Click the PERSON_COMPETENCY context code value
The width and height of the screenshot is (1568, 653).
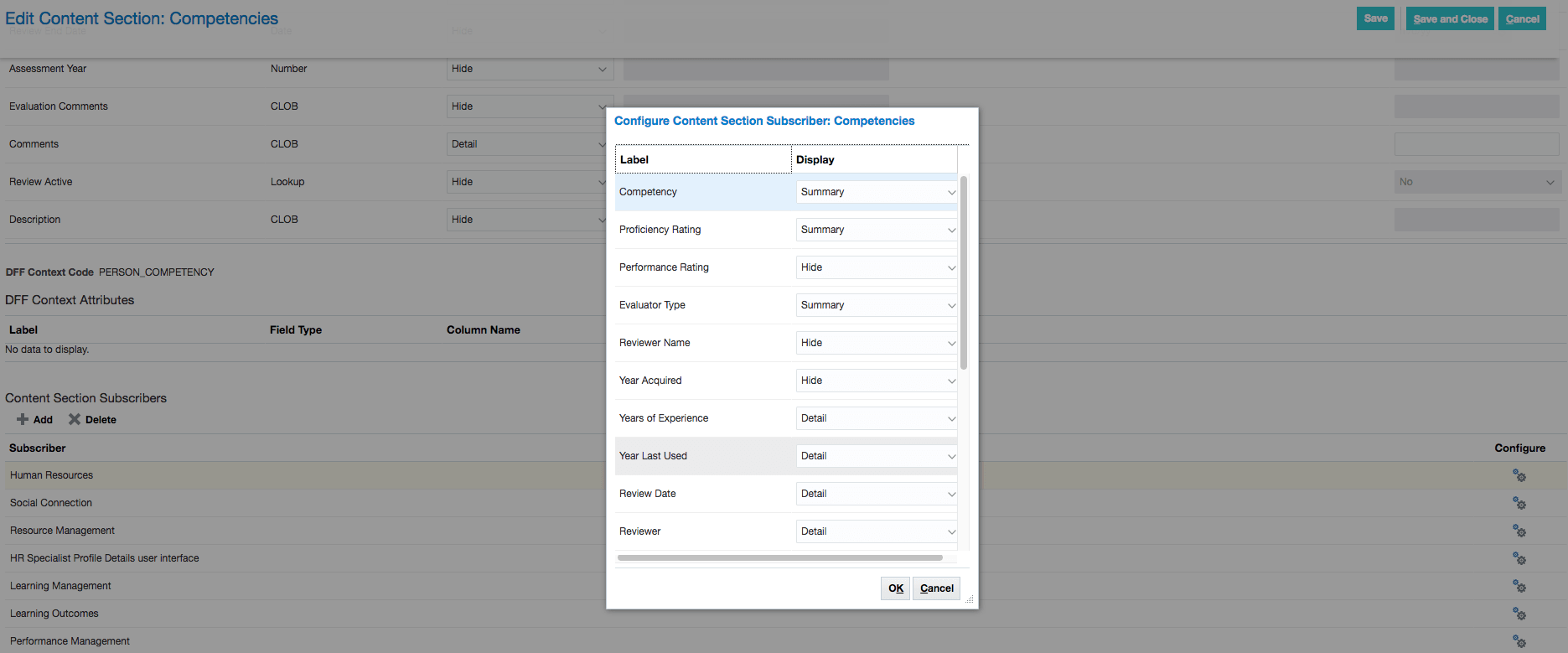(157, 272)
